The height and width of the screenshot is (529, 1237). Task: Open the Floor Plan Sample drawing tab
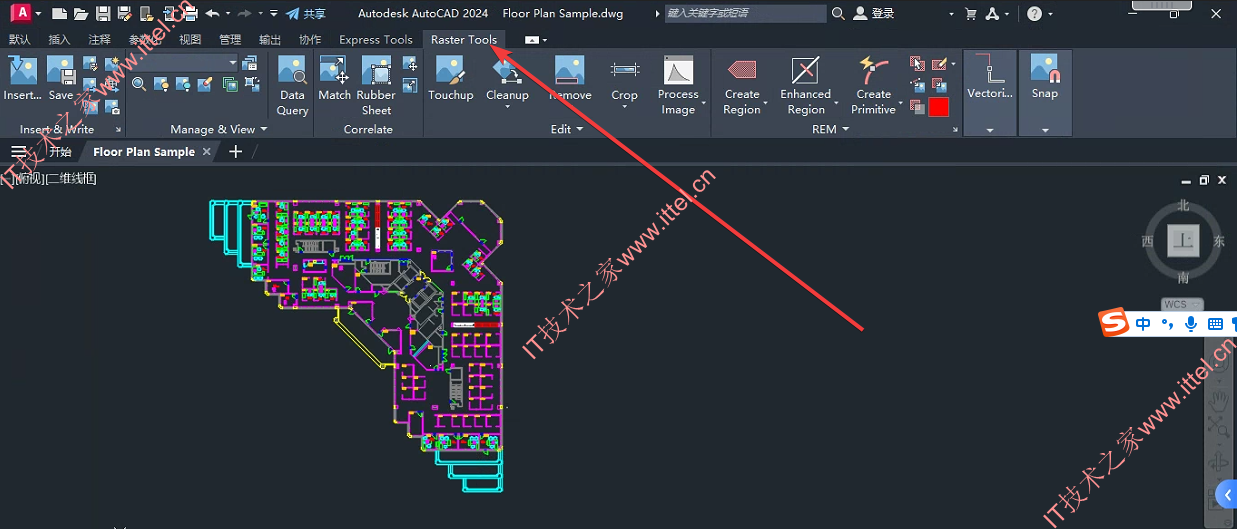(144, 152)
